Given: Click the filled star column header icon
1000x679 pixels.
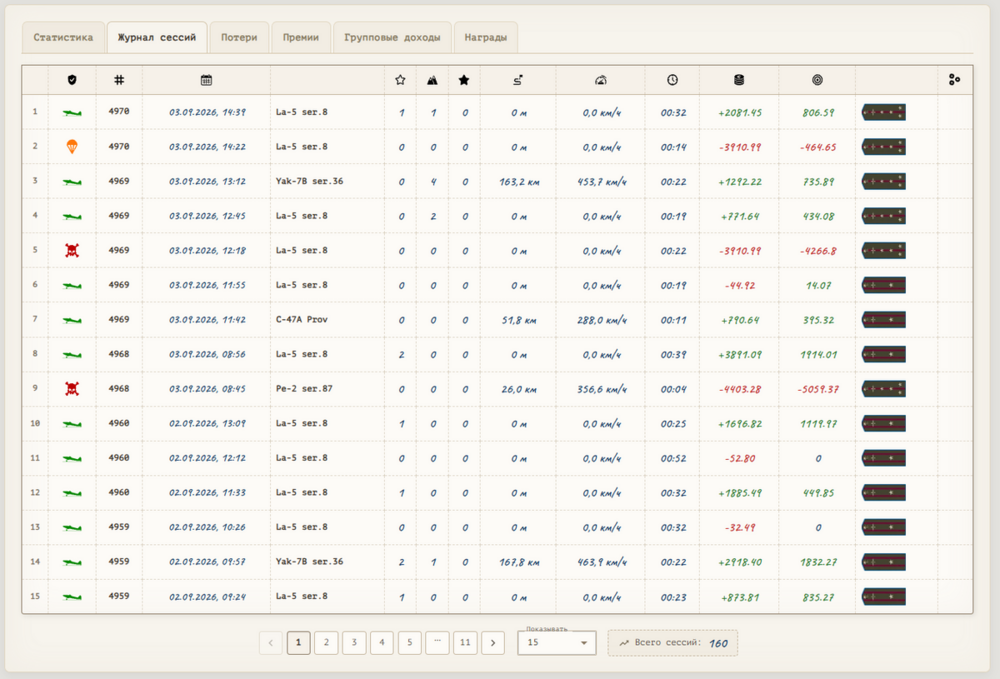Looking at the screenshot, I should click(x=464, y=80).
